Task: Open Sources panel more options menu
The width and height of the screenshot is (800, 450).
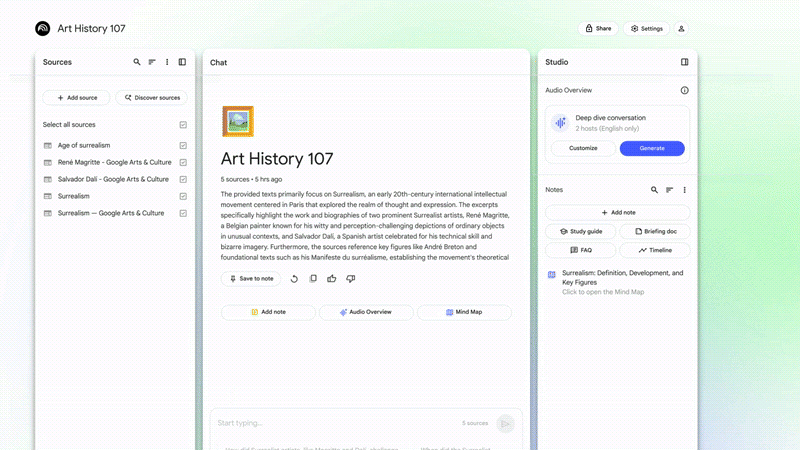Action: pyautogui.click(x=167, y=62)
